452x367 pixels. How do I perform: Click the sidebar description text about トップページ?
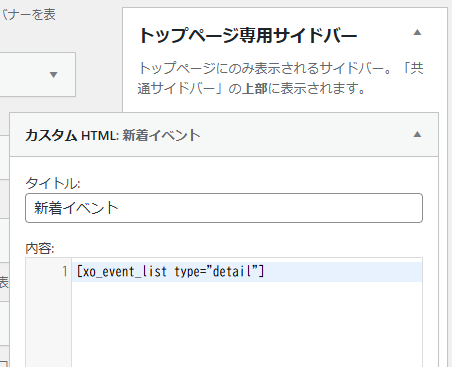[280, 78]
